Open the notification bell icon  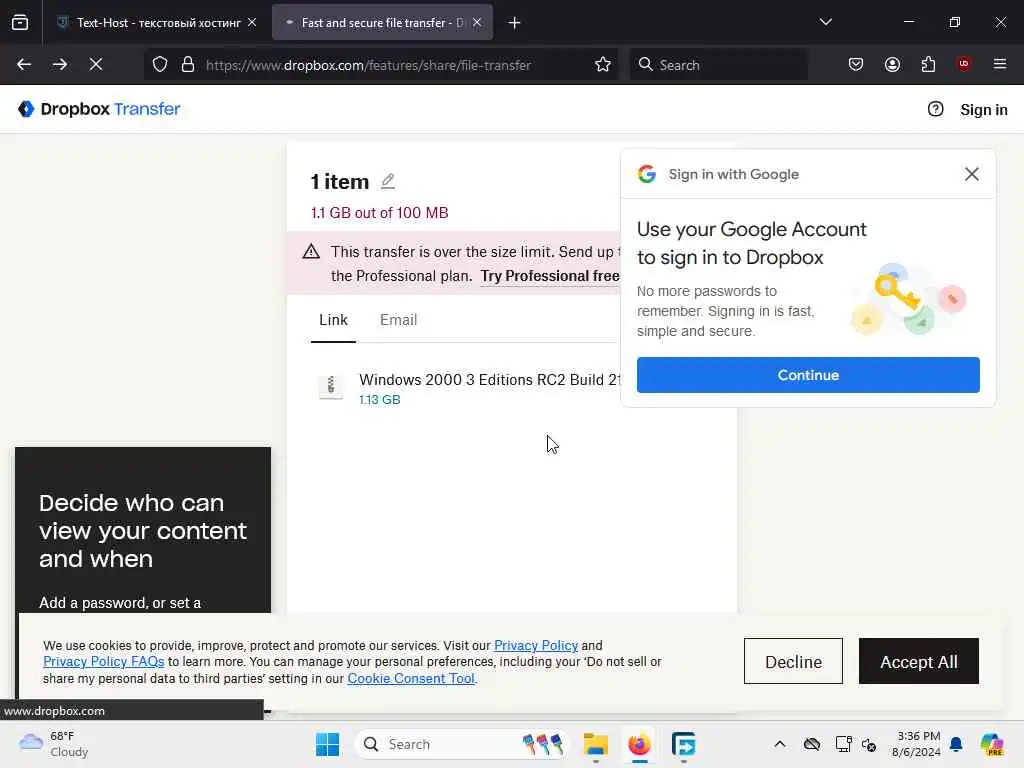pyautogui.click(x=956, y=744)
